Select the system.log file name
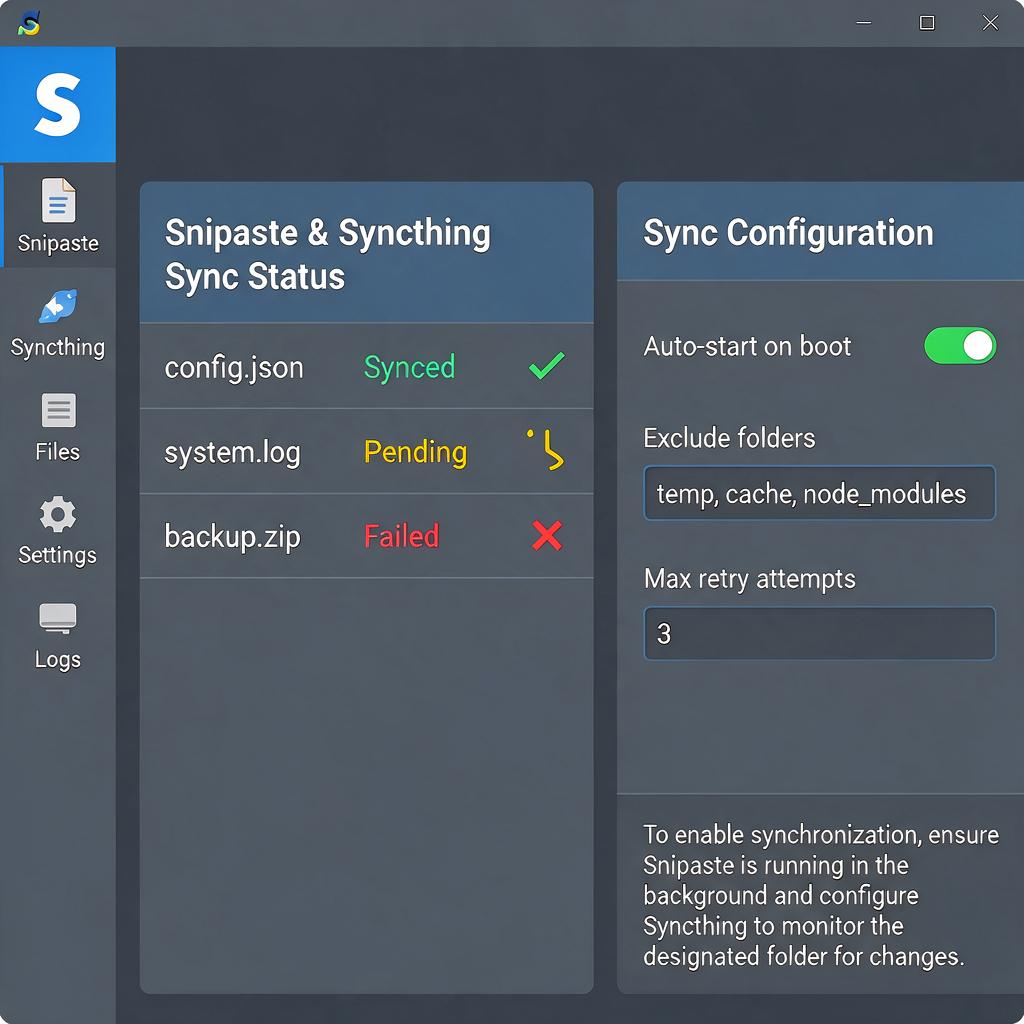 [x=232, y=453]
